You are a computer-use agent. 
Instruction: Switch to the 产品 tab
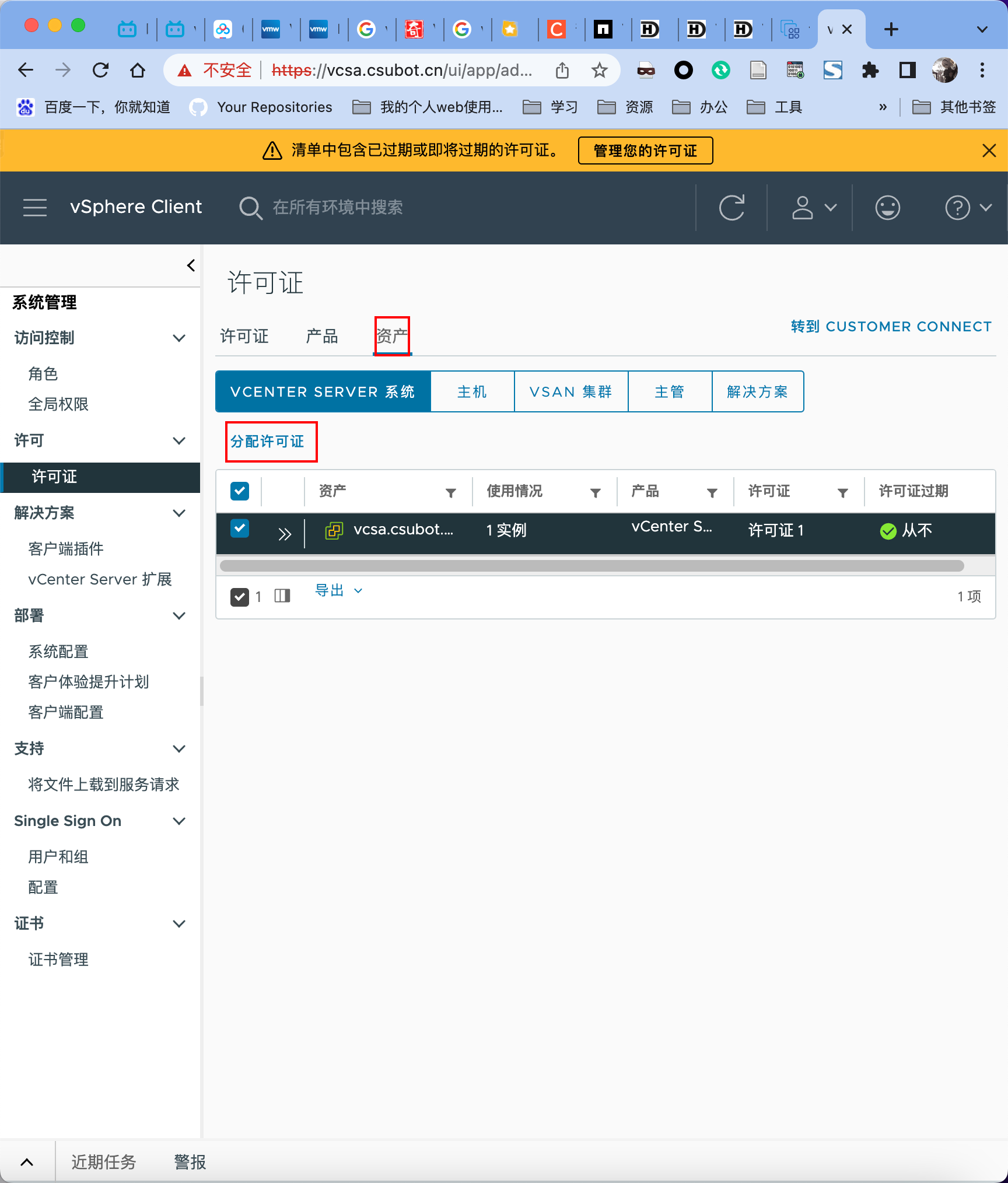322,337
